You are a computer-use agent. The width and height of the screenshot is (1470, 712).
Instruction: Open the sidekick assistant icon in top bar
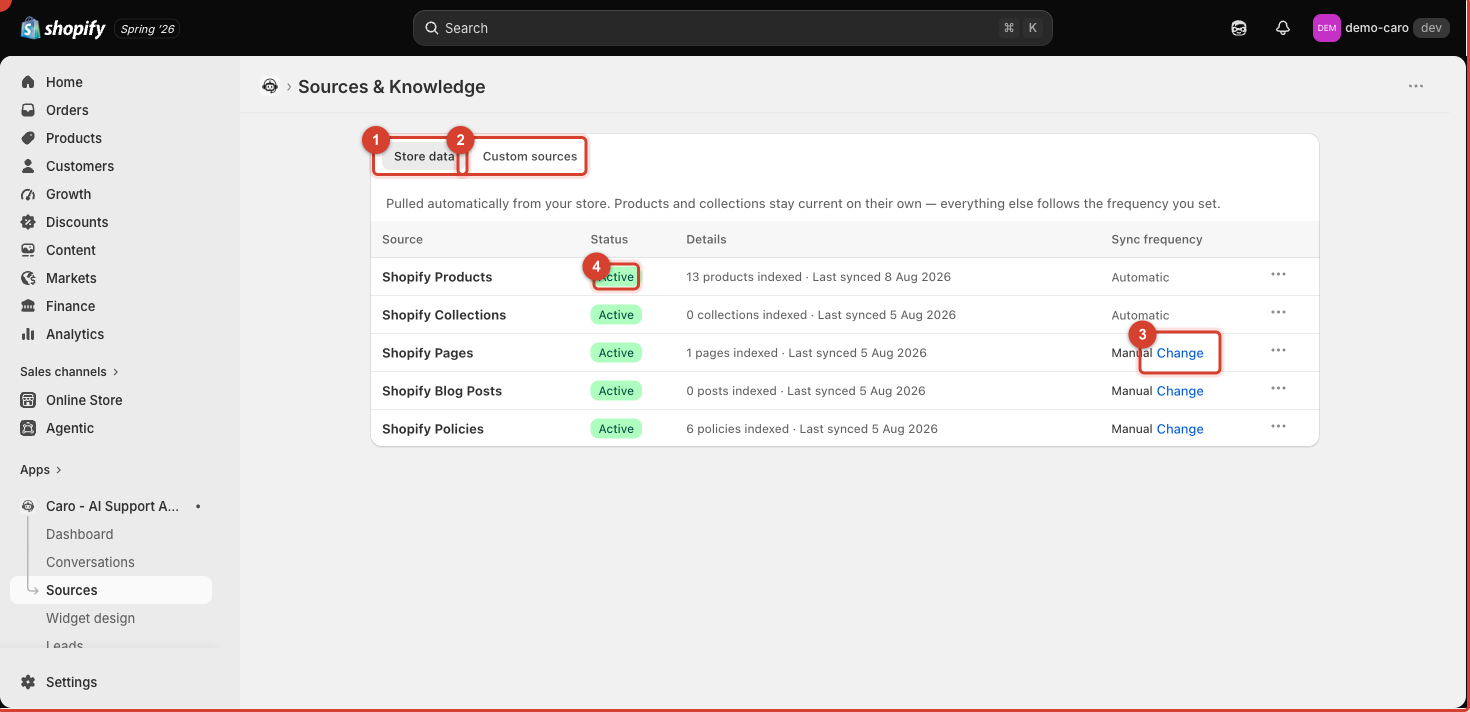1239,28
